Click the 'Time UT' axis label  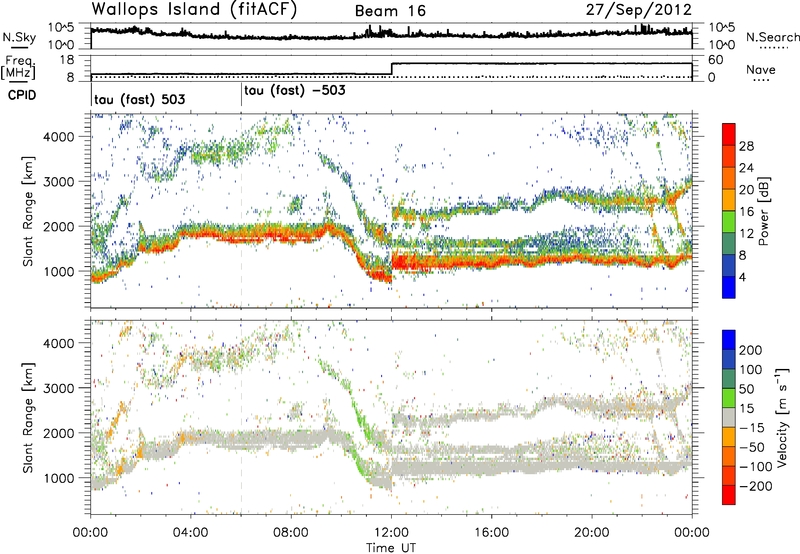click(x=391, y=547)
